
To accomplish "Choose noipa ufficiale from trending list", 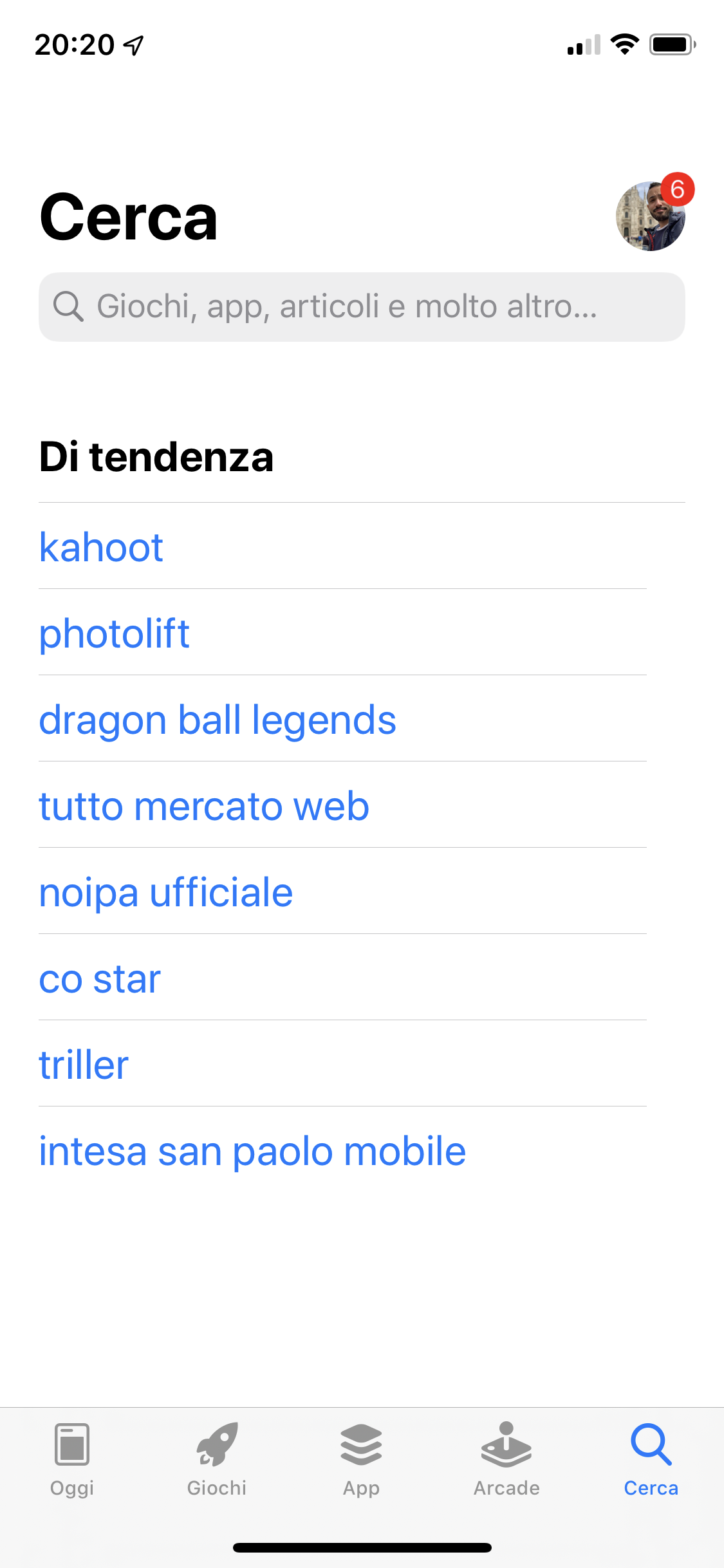I will click(166, 892).
